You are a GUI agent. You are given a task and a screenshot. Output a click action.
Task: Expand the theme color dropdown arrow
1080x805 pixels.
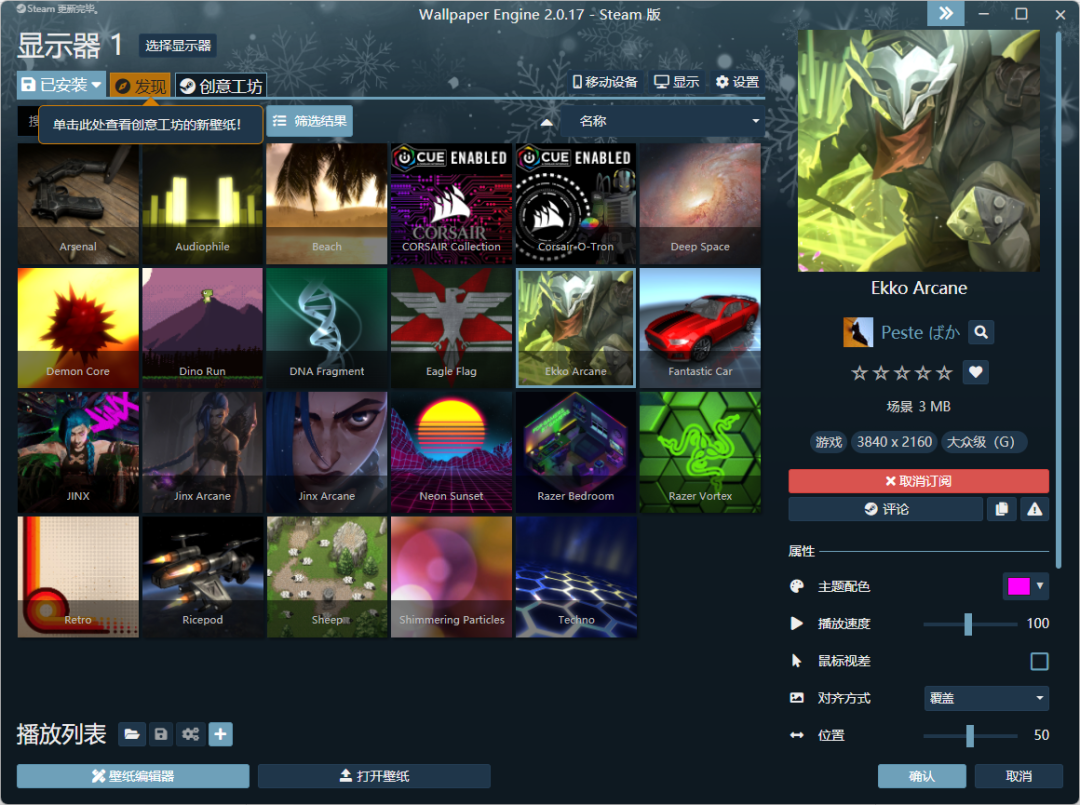coord(1040,586)
